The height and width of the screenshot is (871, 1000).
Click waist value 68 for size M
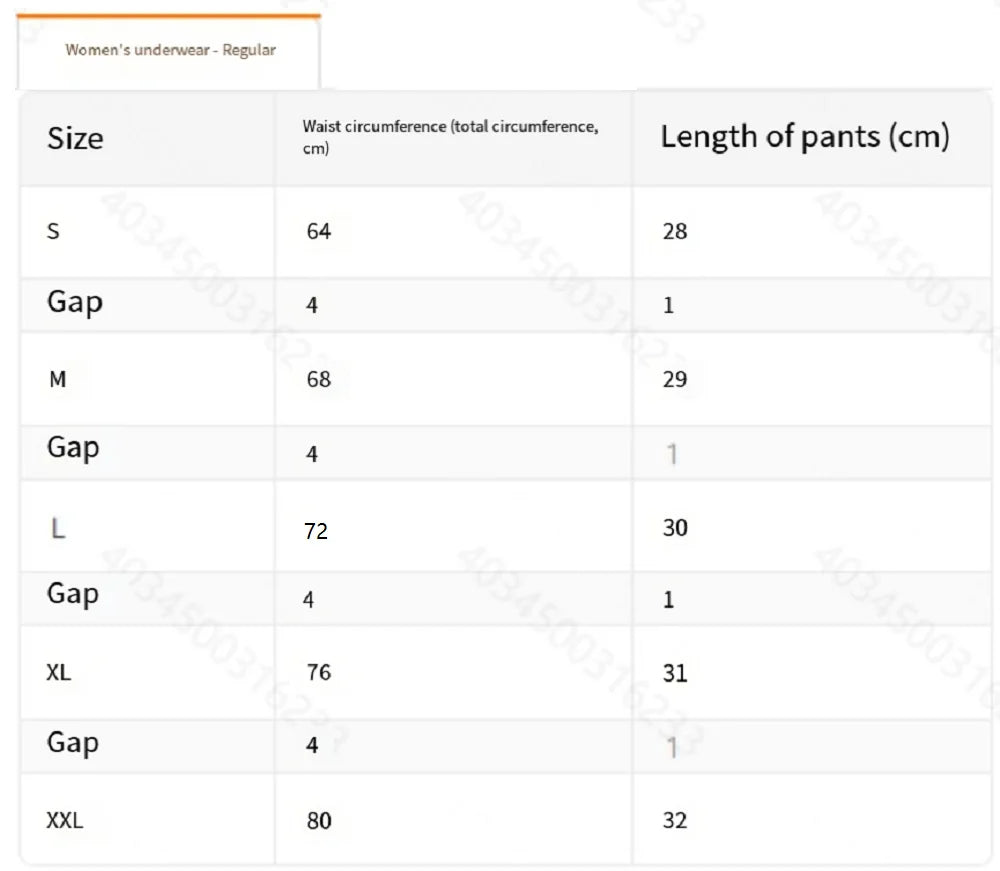pos(319,379)
